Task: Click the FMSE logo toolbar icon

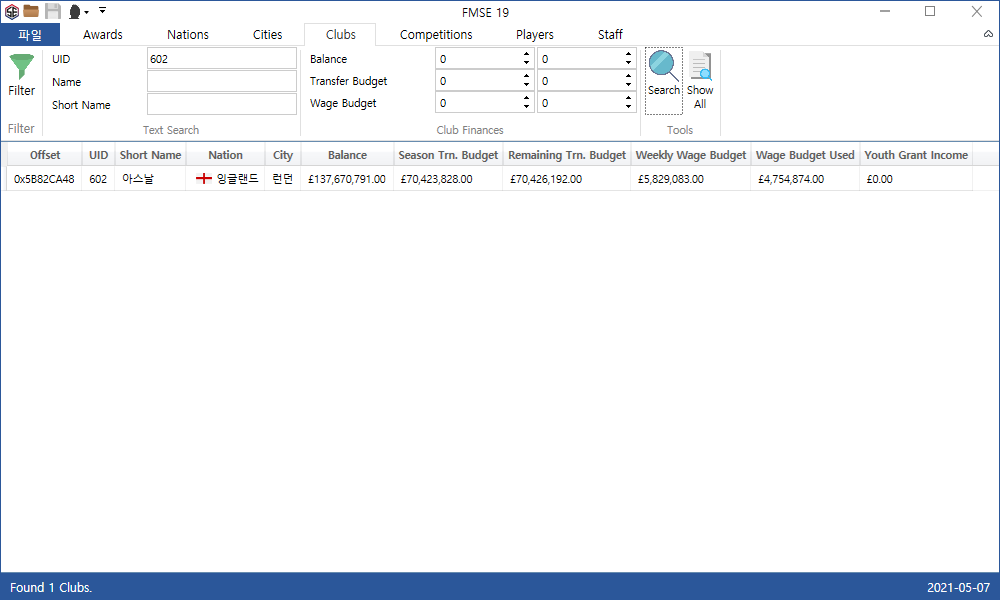Action: [11, 10]
